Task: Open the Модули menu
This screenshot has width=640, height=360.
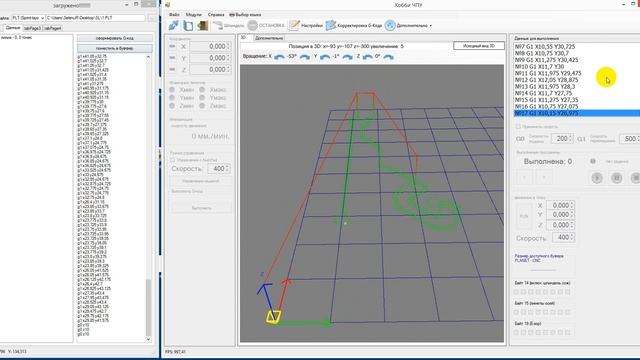Action: pyautogui.click(x=193, y=14)
